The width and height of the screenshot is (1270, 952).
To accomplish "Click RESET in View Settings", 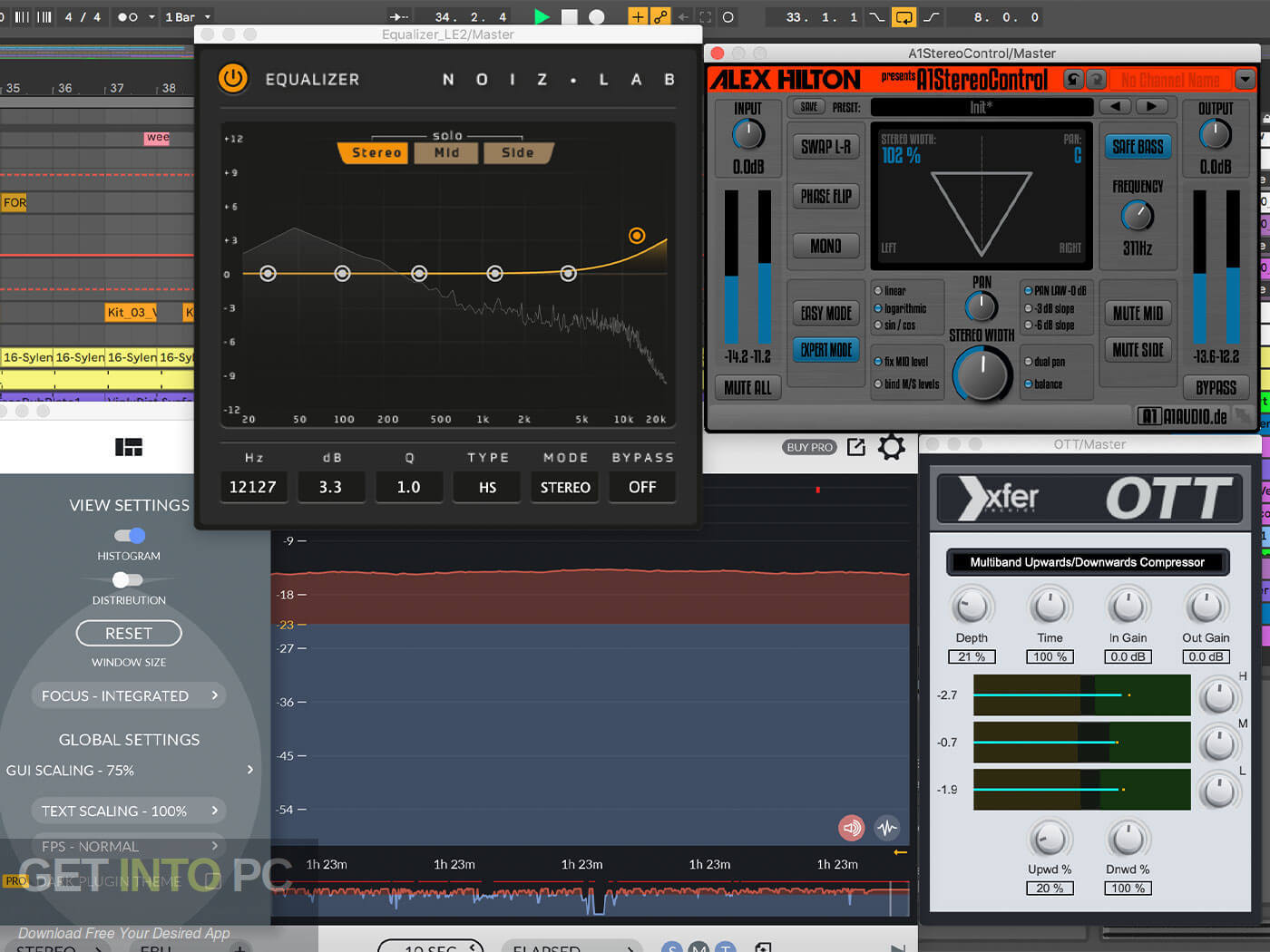I will pos(129,633).
